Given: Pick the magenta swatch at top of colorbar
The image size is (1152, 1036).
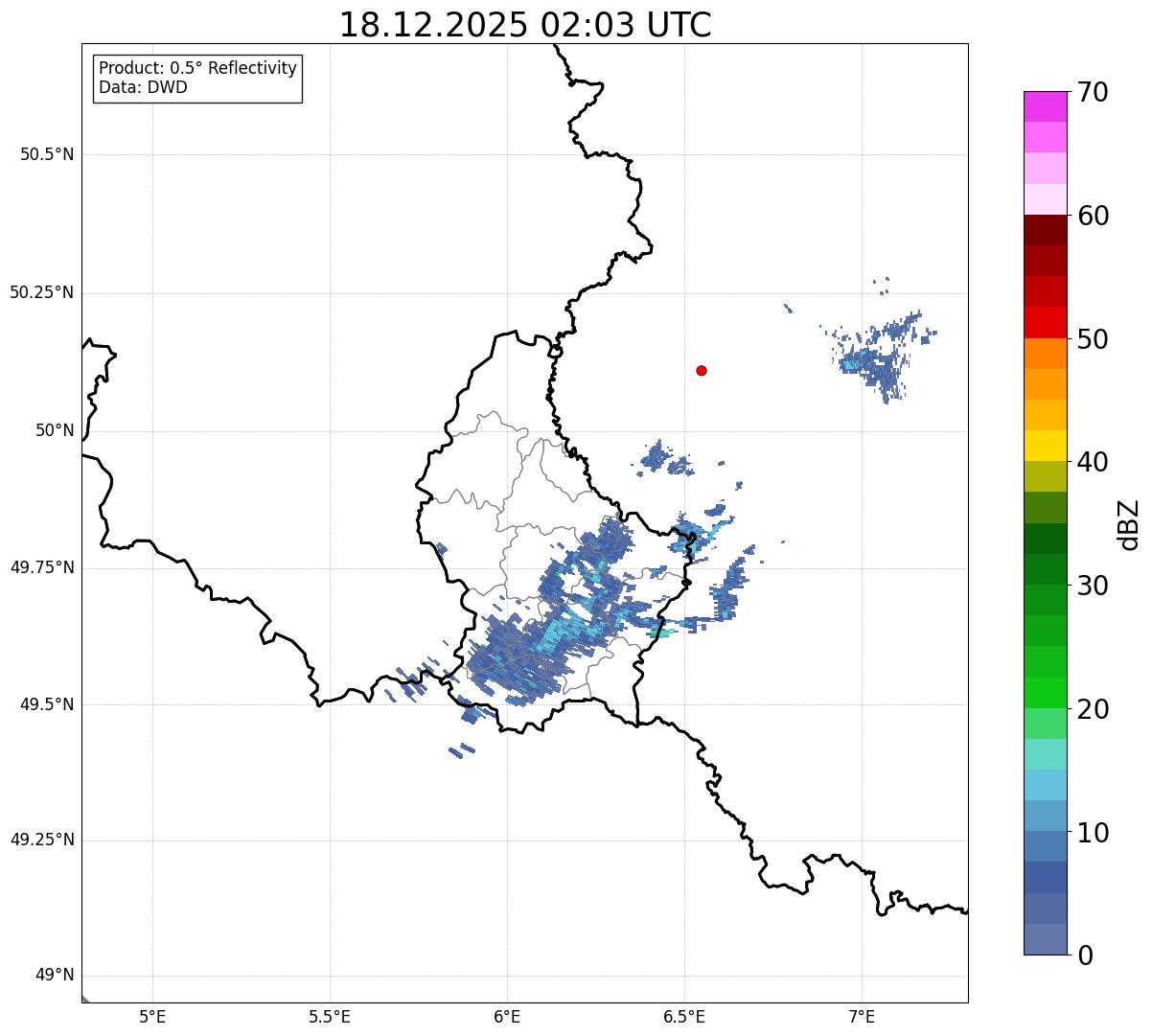Looking at the screenshot, I should pos(1045,106).
